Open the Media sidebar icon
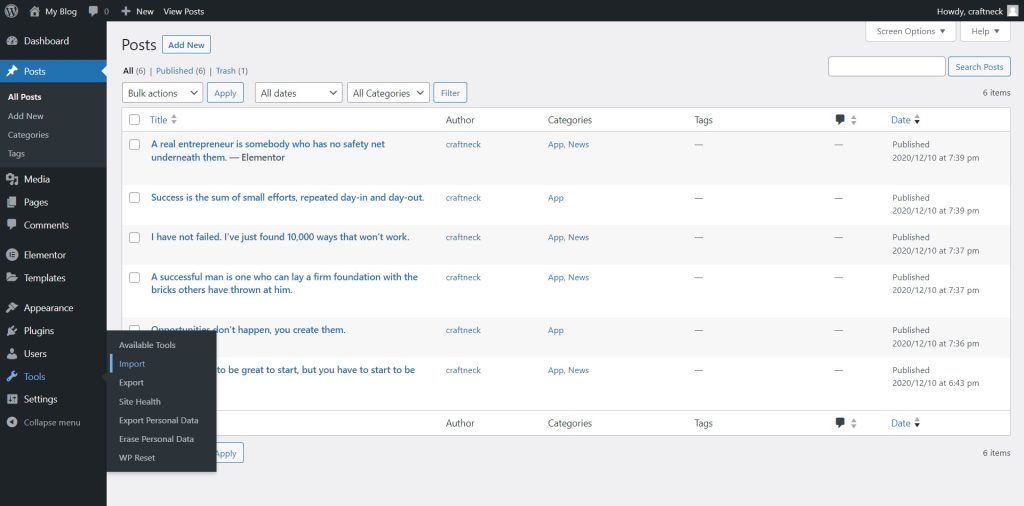This screenshot has height=506, width=1024. (x=12, y=179)
